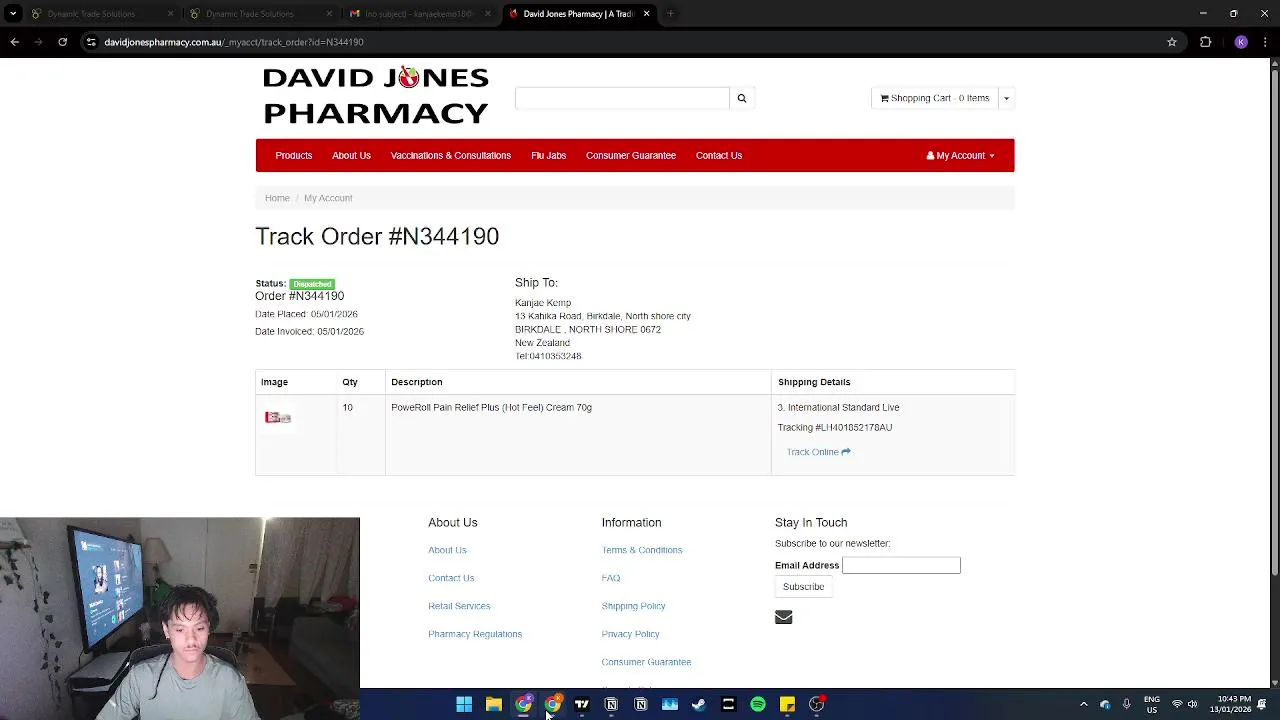Screen dimensions: 1280x720
Task: Click the envelope email icon in footer
Action: 783,617
